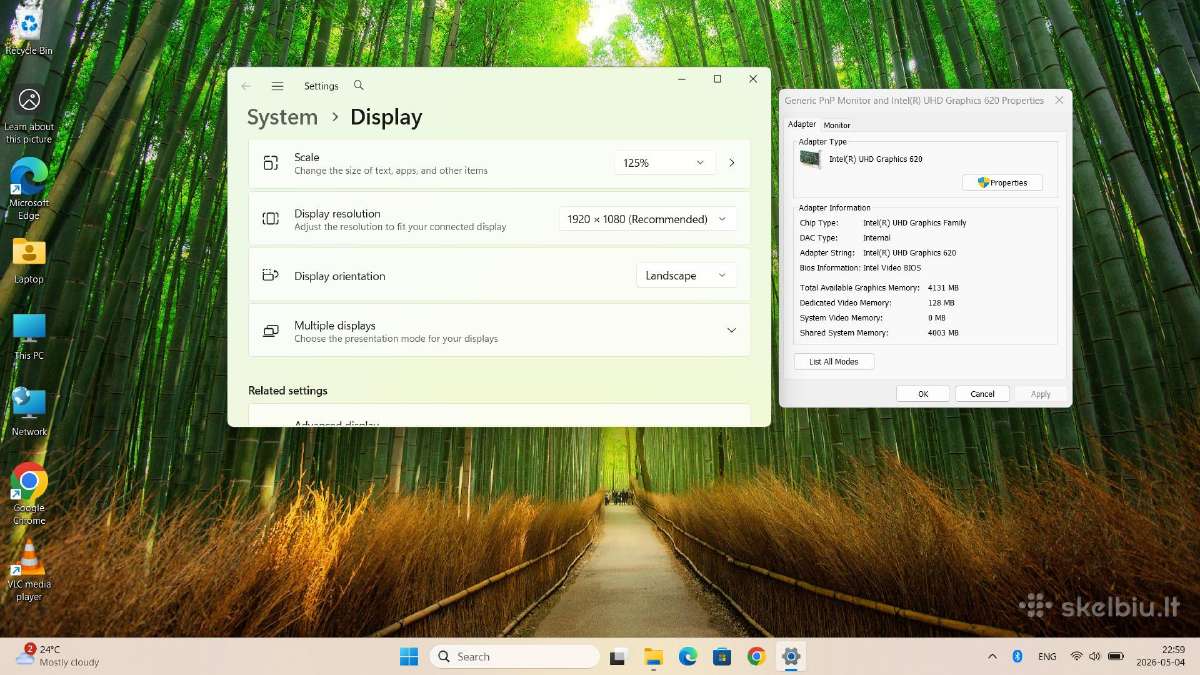Click the Display orientation row icon
This screenshot has width=1200, height=675.
pos(270,275)
